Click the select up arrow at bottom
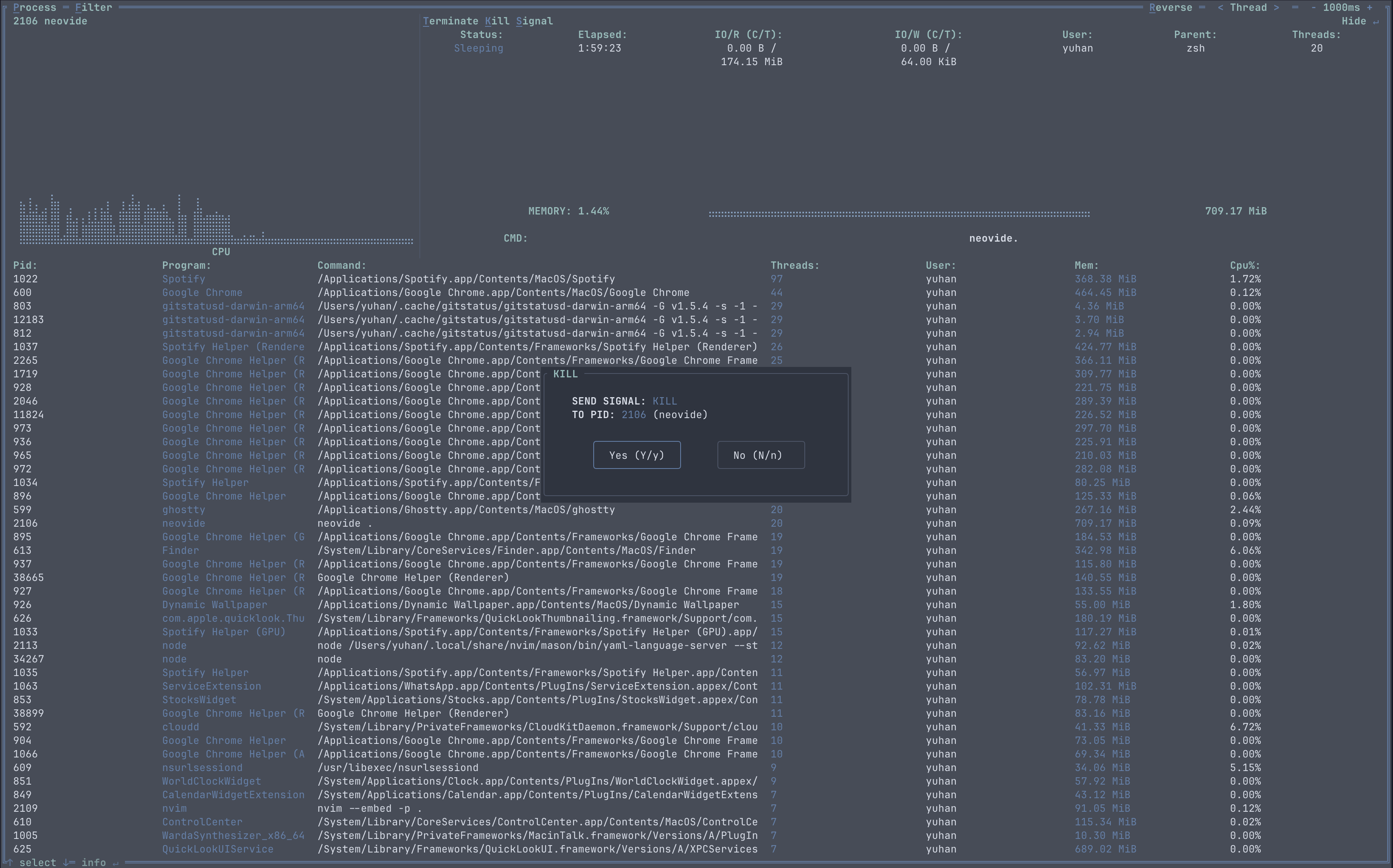Viewport: 1393px width, 868px height. click(x=10, y=862)
